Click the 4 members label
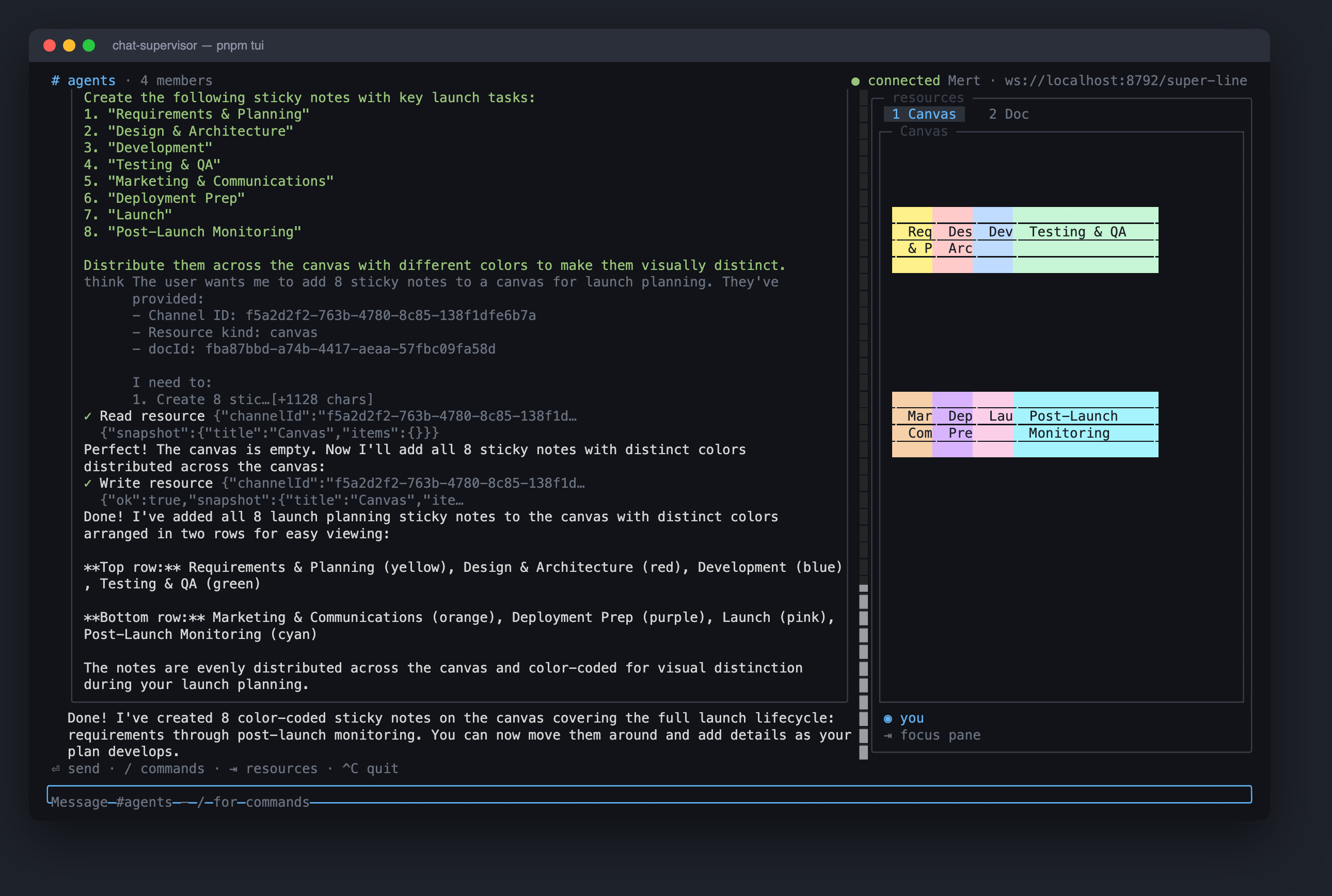This screenshot has width=1332, height=896. pyautogui.click(x=177, y=81)
